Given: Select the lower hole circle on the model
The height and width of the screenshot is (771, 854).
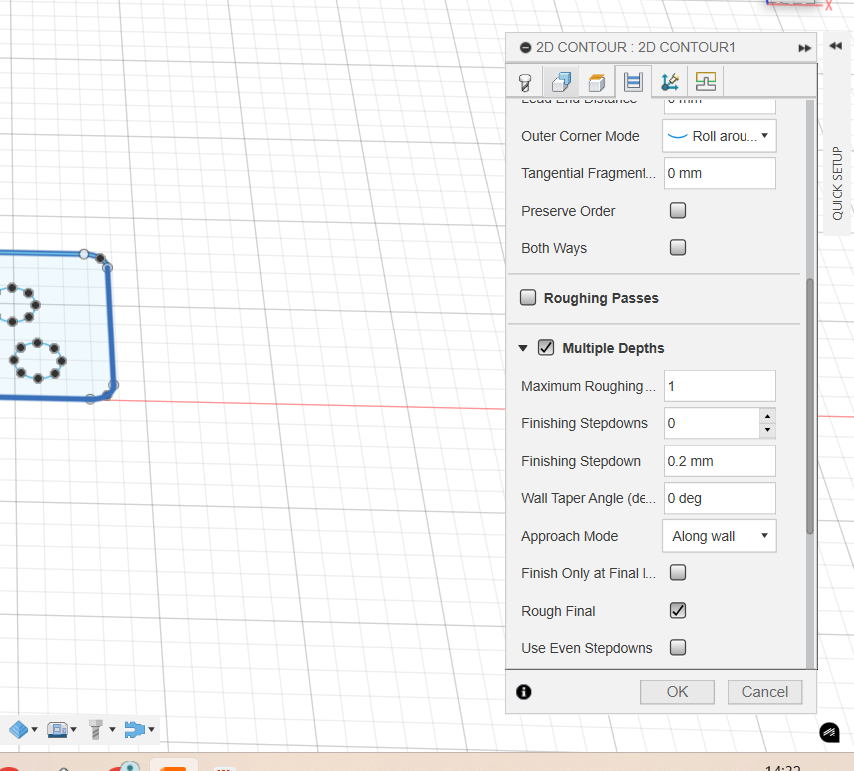Looking at the screenshot, I should [38, 360].
